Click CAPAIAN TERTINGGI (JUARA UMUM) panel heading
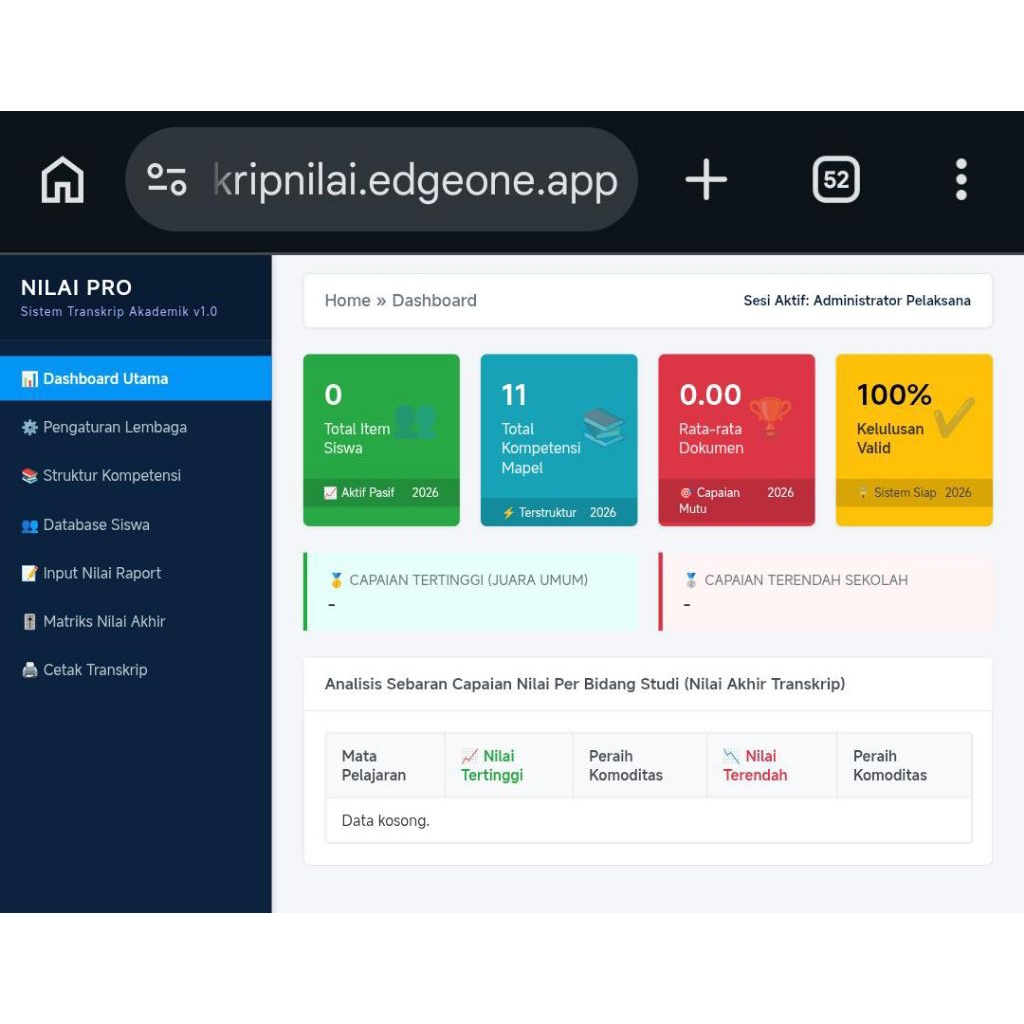This screenshot has width=1024, height=1024. 468,580
